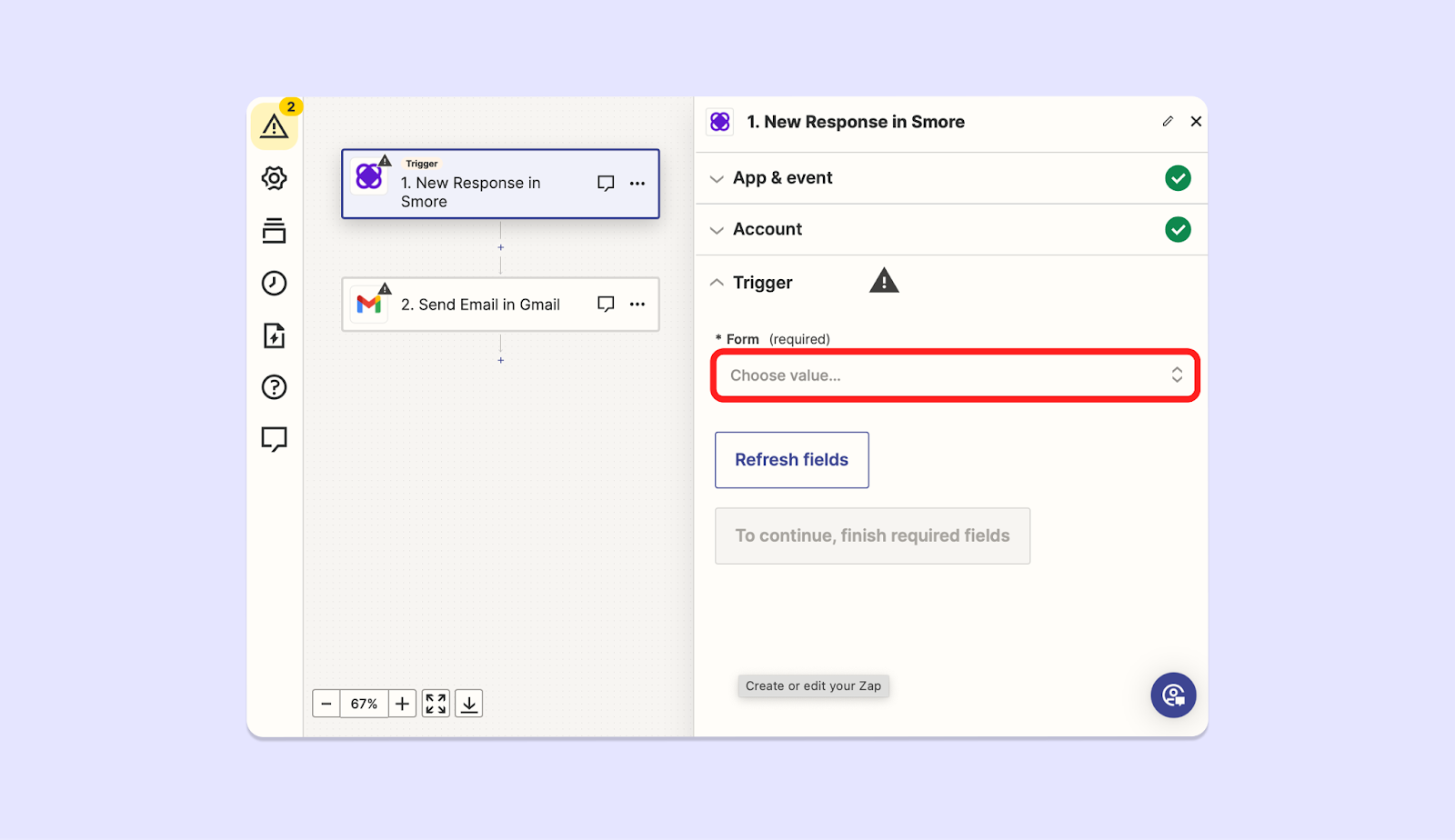Open more options for Gmail step
1455x840 pixels.
637,305
